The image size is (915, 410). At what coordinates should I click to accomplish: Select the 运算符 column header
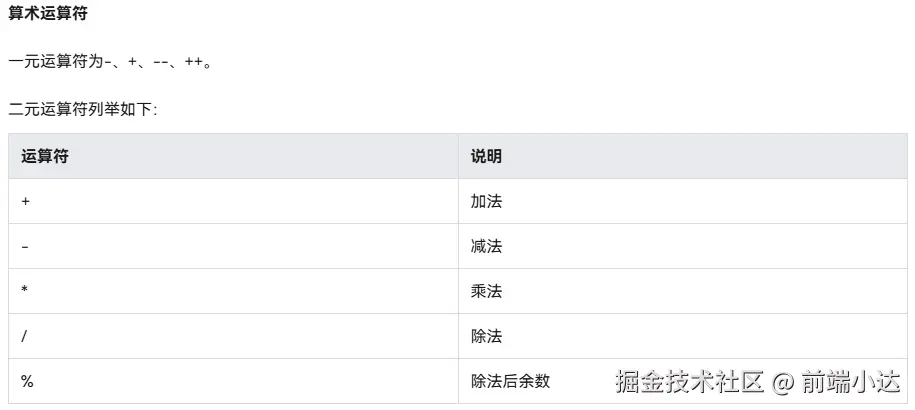[x=45, y=157]
